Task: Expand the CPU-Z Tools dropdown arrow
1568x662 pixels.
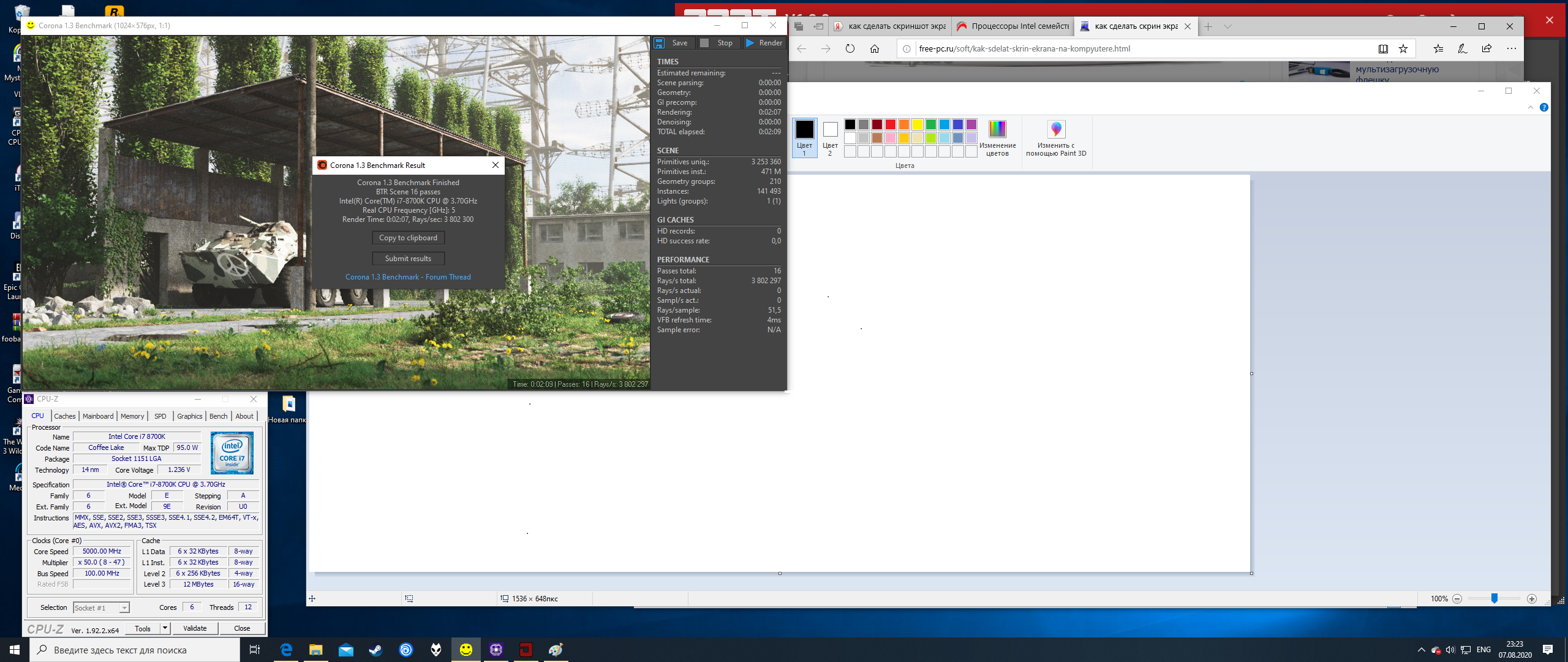Action: tap(165, 628)
